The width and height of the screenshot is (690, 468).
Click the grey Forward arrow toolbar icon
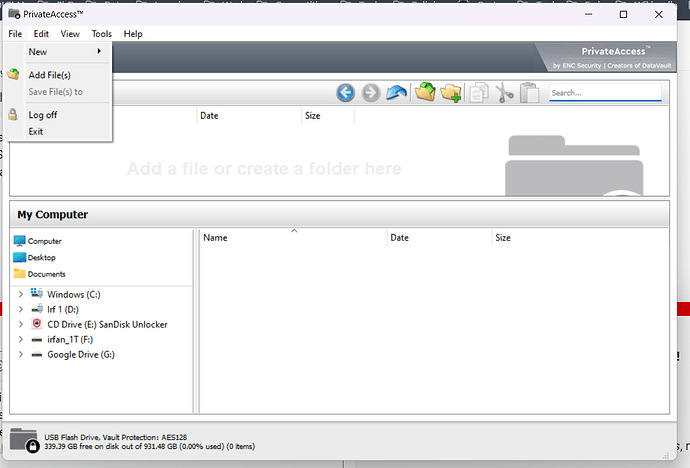pyautogui.click(x=371, y=93)
